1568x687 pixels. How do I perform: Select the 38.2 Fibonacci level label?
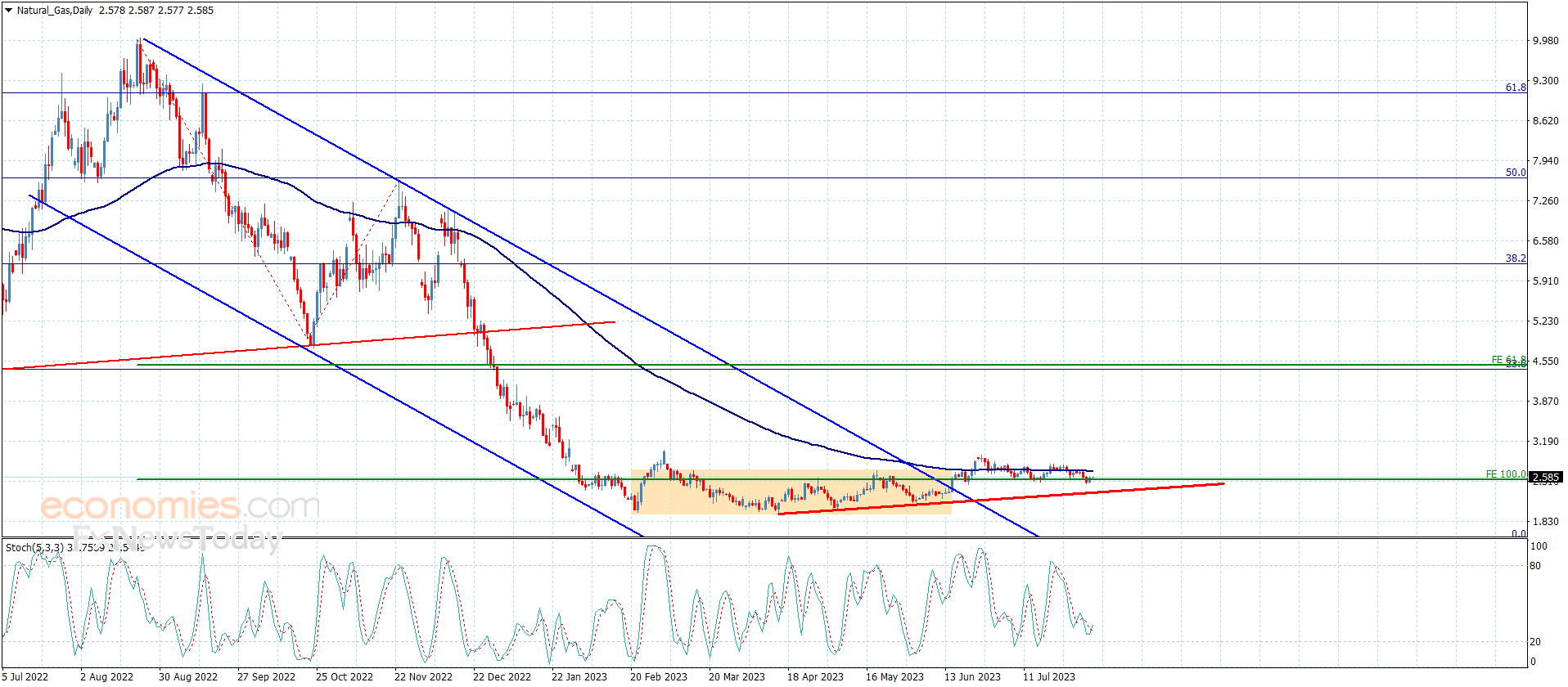pos(1516,258)
